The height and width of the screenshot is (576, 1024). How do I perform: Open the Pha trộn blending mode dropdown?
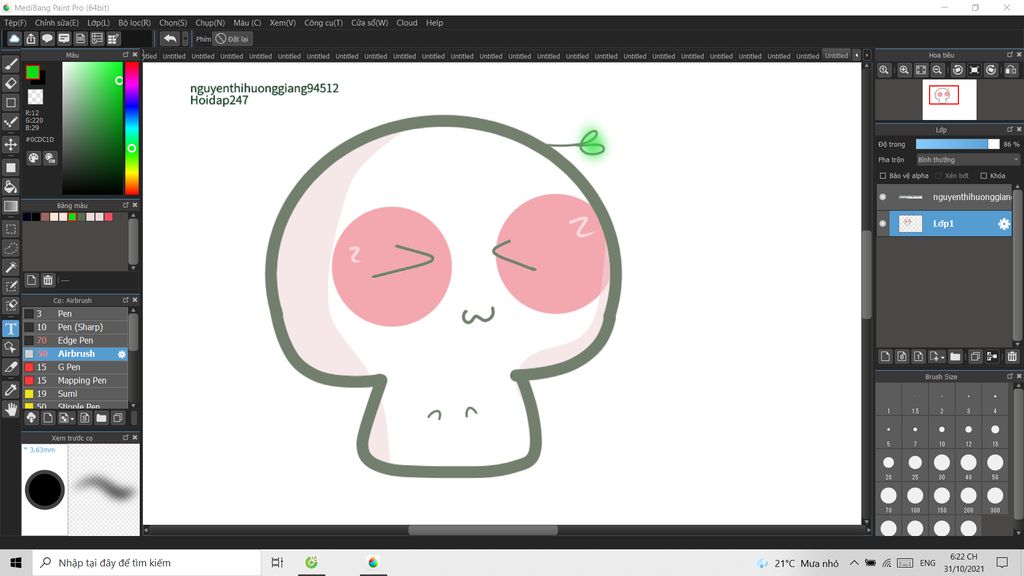tap(967, 159)
